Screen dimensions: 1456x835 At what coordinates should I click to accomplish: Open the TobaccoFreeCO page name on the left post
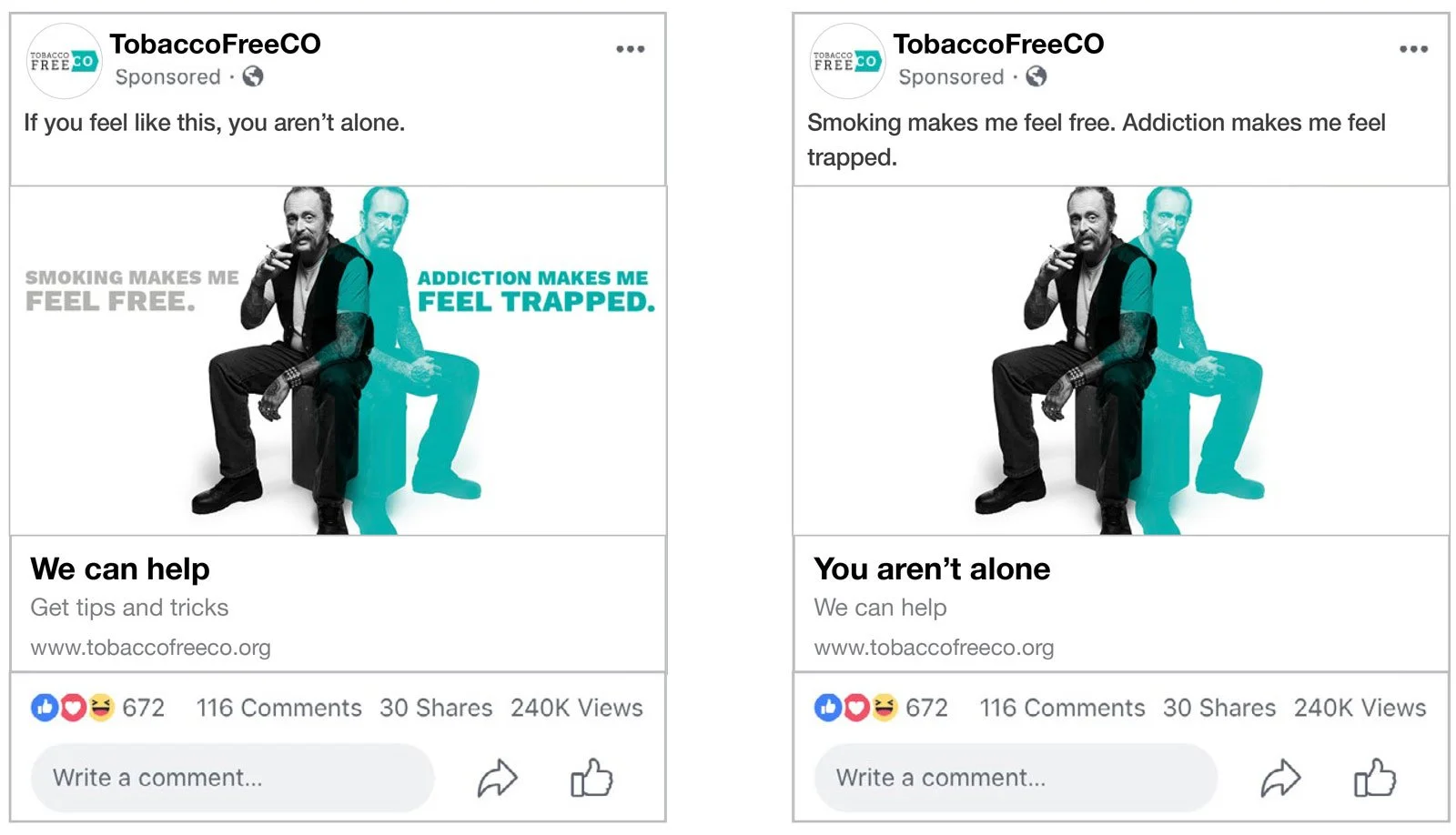(x=215, y=43)
